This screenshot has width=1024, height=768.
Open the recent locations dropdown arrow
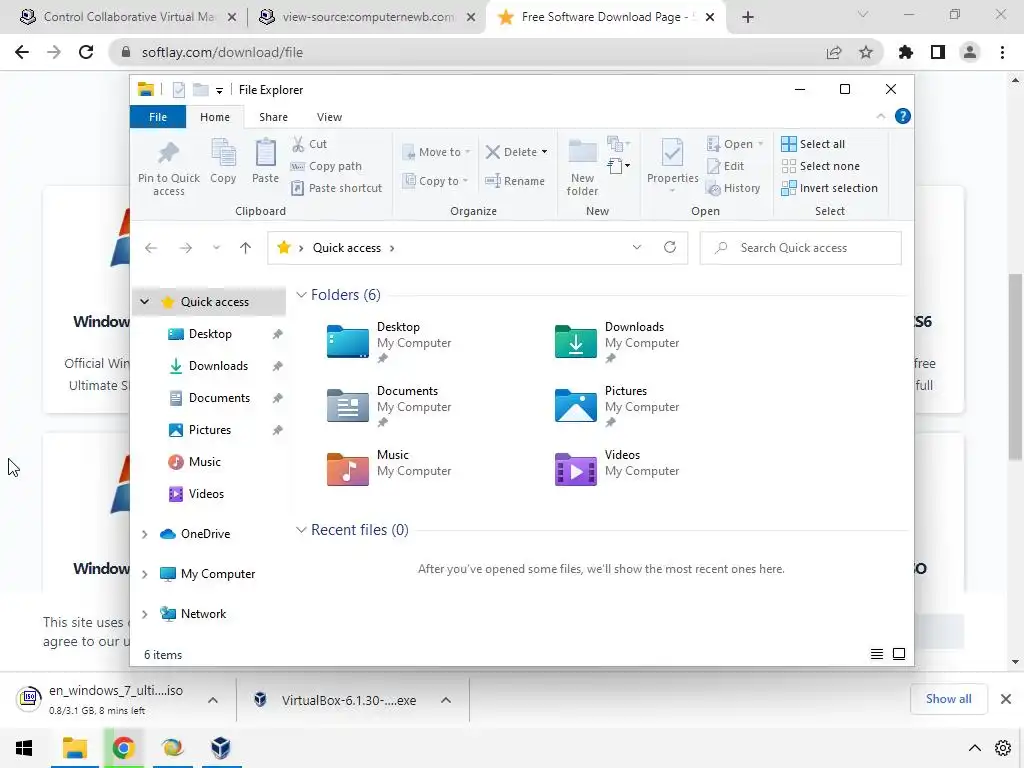[x=216, y=248]
